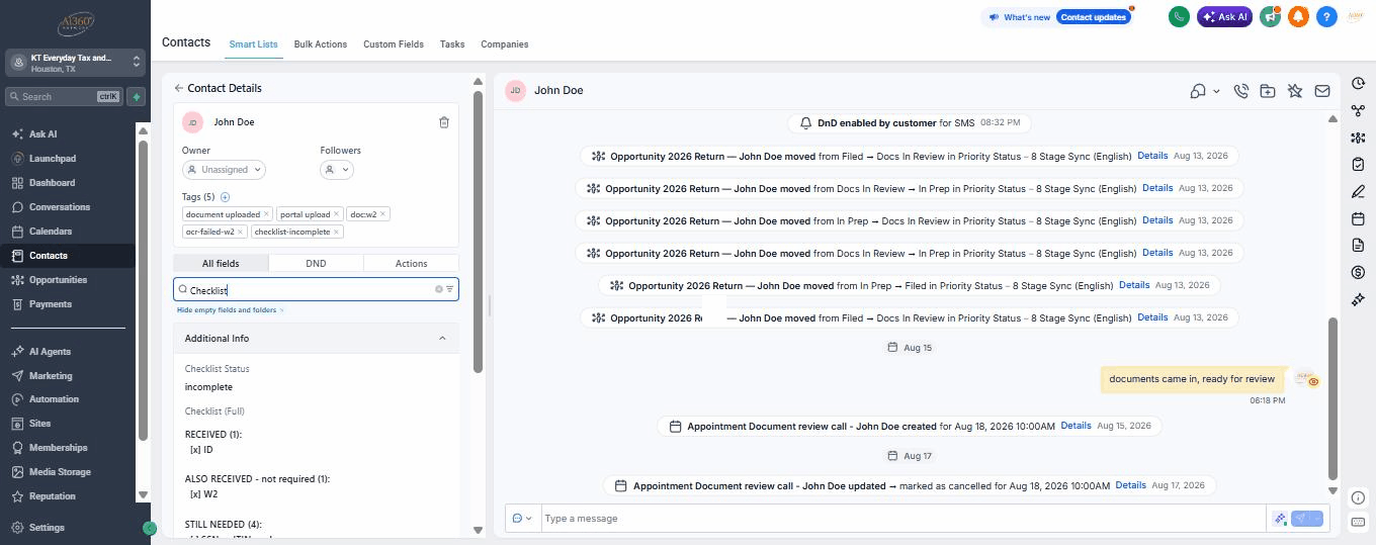Screen dimensions: 1376x545
Task: Click Hide empty fields and folders link
Action: (230, 310)
